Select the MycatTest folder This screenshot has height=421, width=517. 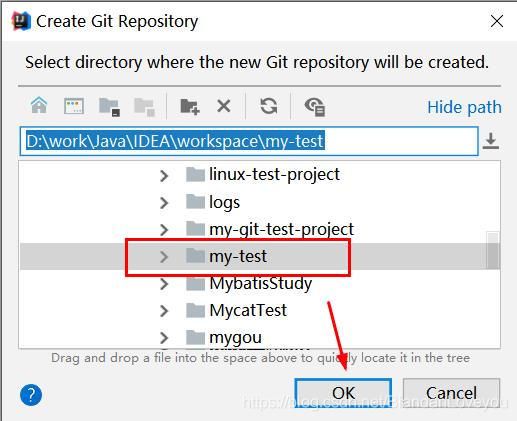click(236, 311)
